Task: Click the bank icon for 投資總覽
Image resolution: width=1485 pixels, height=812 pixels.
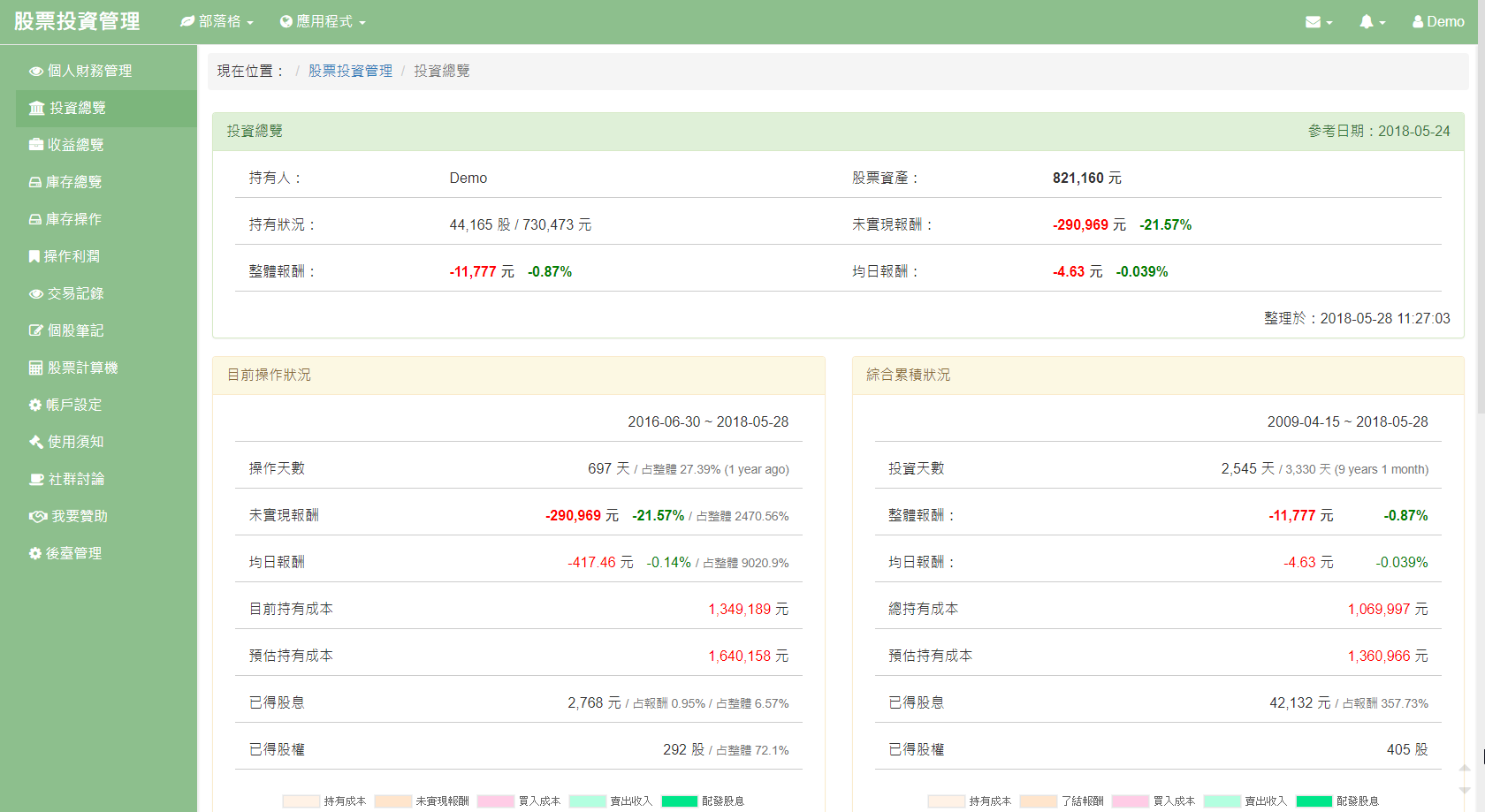Action: click(x=36, y=108)
